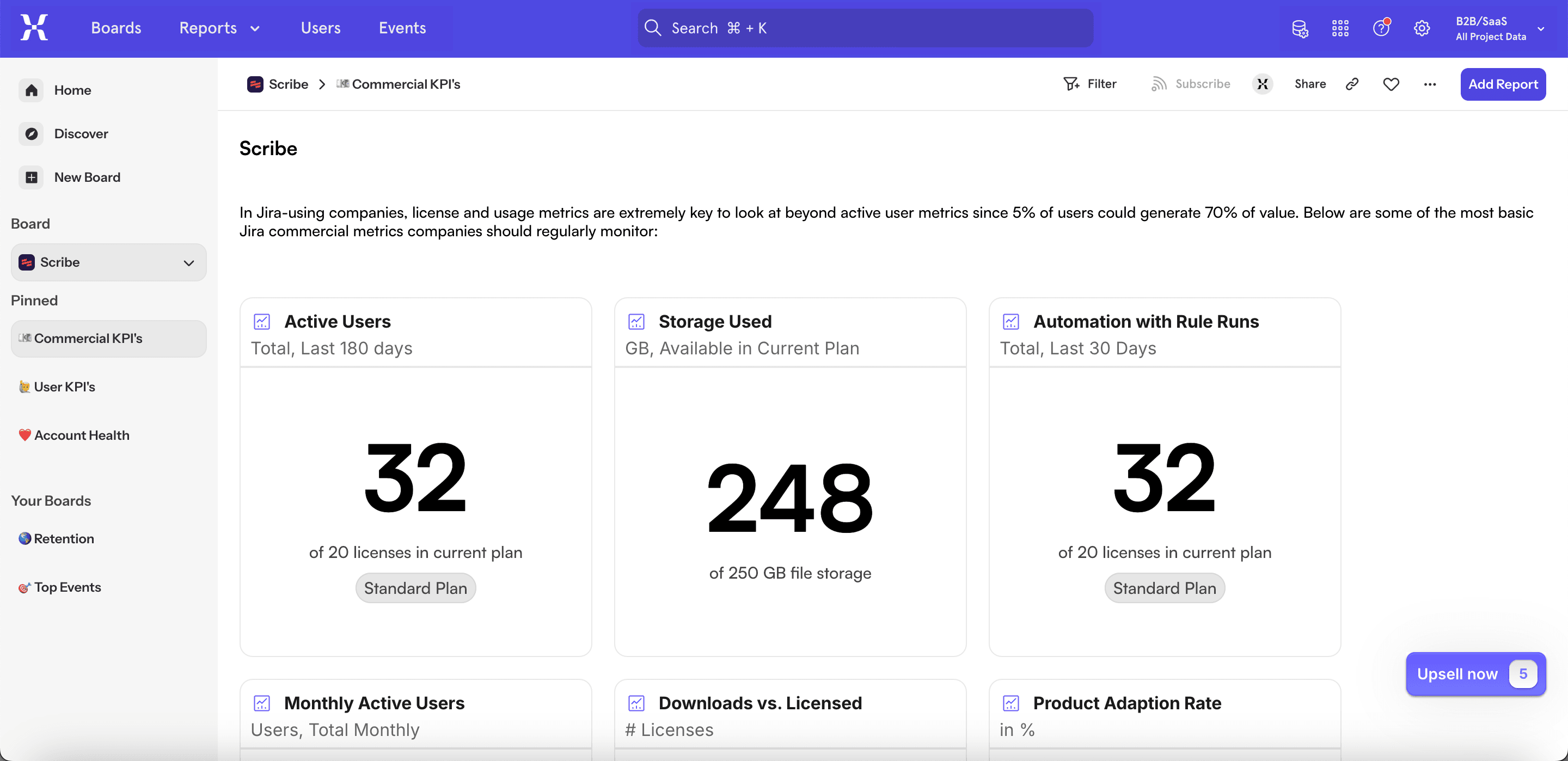1568x761 pixels.
Task: Open the settings gear icon
Action: click(x=1422, y=29)
